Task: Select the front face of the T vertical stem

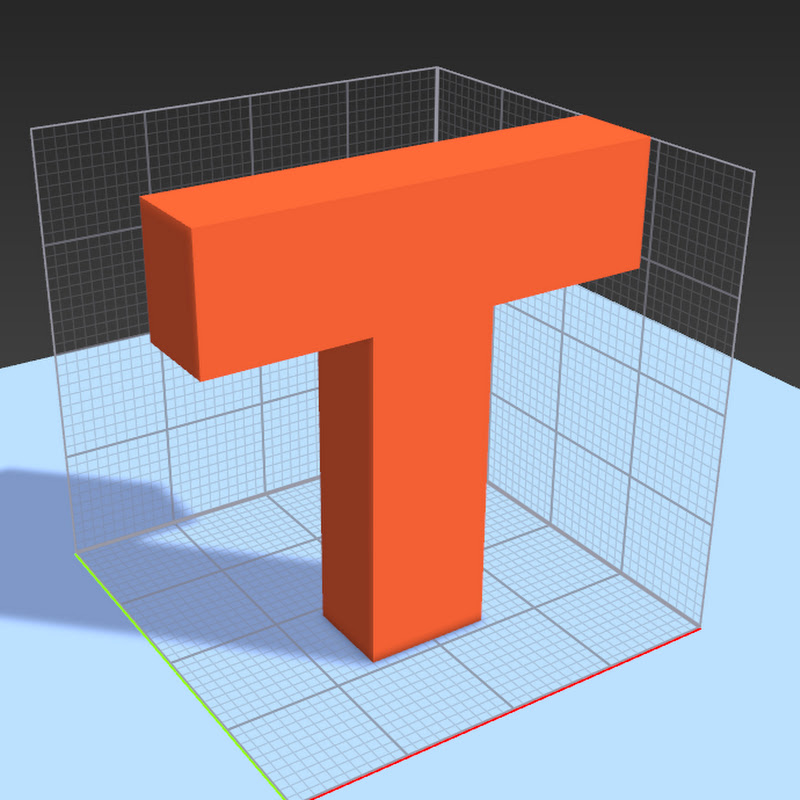Action: [x=430, y=480]
